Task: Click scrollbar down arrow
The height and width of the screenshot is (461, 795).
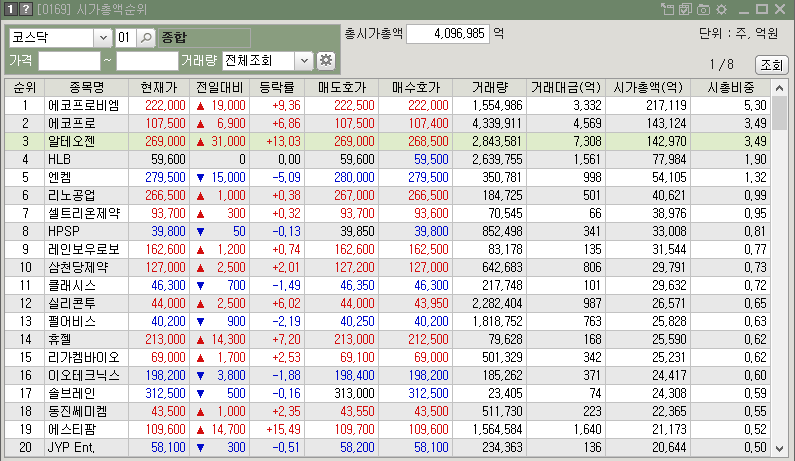Action: pos(780,448)
